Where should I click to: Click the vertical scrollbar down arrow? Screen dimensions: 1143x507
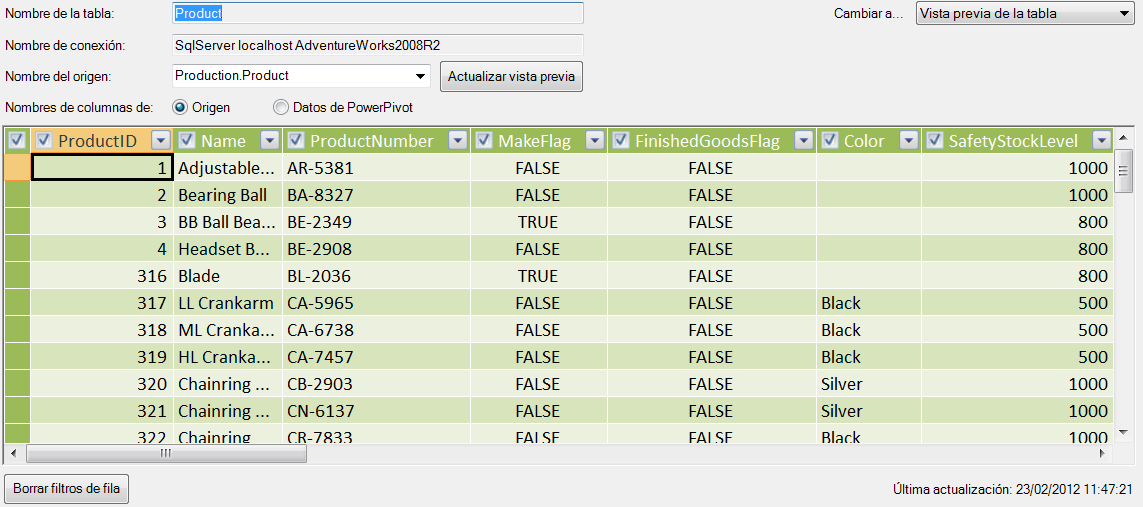click(x=1123, y=432)
